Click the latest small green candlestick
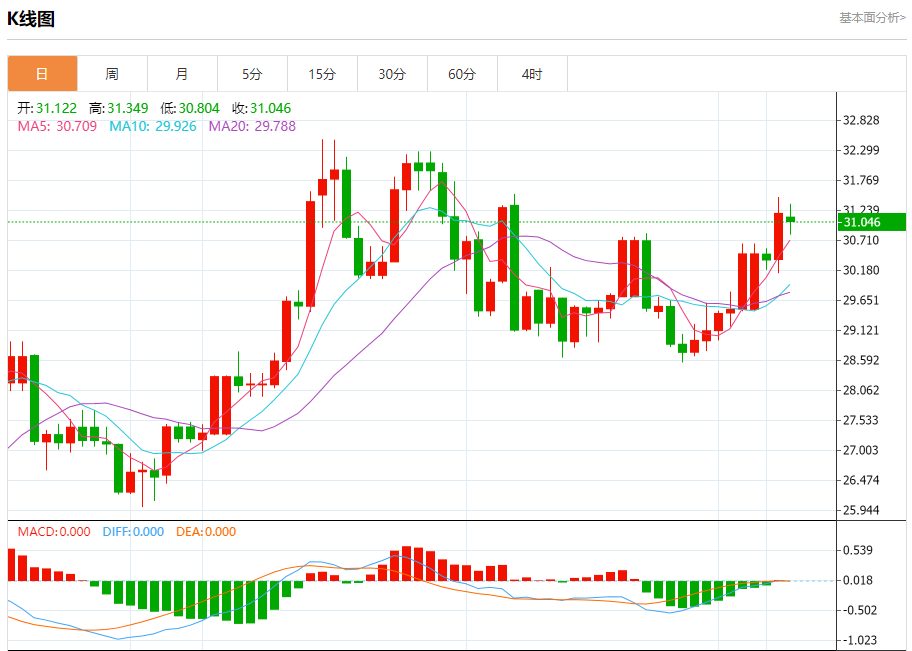 [790, 219]
